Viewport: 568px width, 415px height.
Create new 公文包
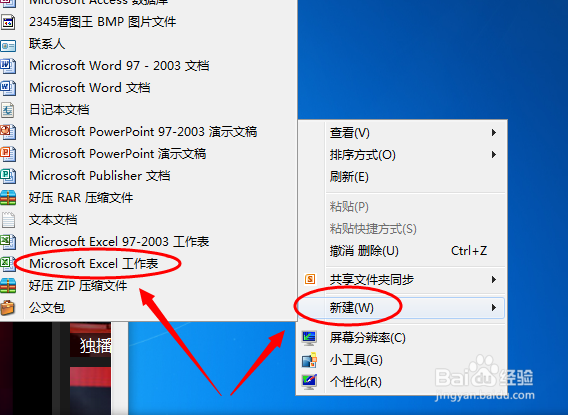47,308
